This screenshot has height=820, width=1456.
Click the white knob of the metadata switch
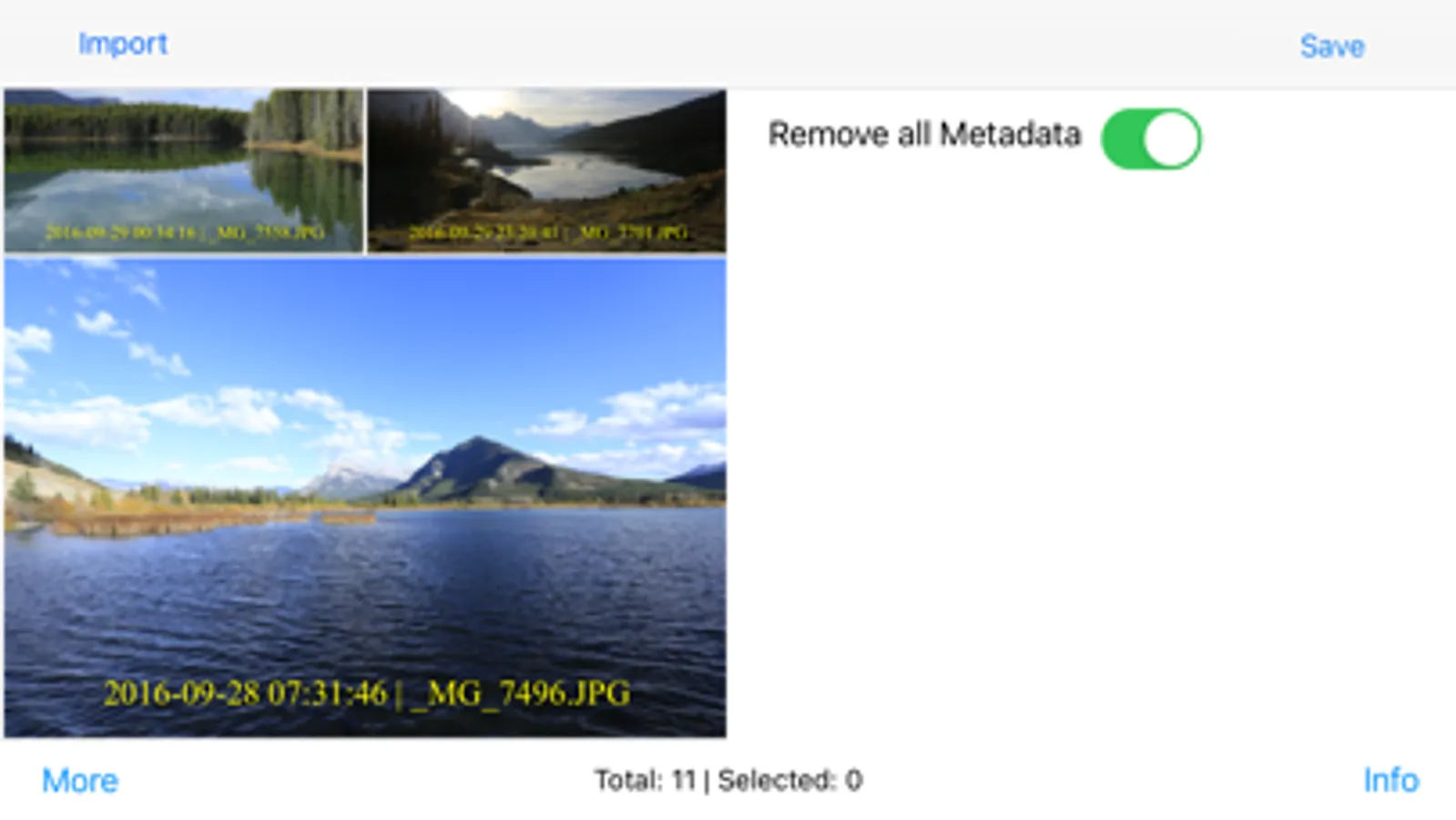click(1171, 139)
